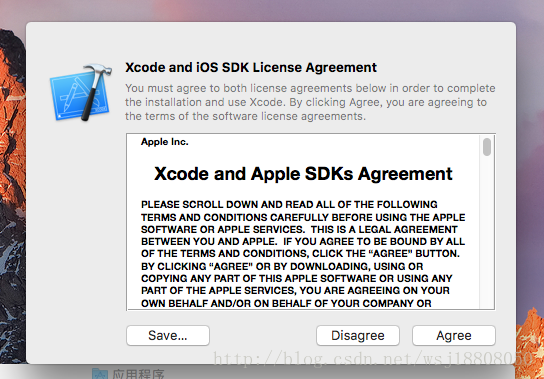Screen dimensions: 544x379
Task: Open the Save... license dialog
Action: point(168,336)
